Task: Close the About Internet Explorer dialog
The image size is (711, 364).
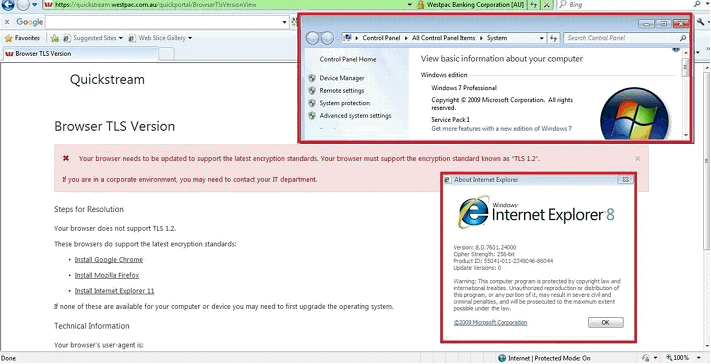Action: point(625,180)
